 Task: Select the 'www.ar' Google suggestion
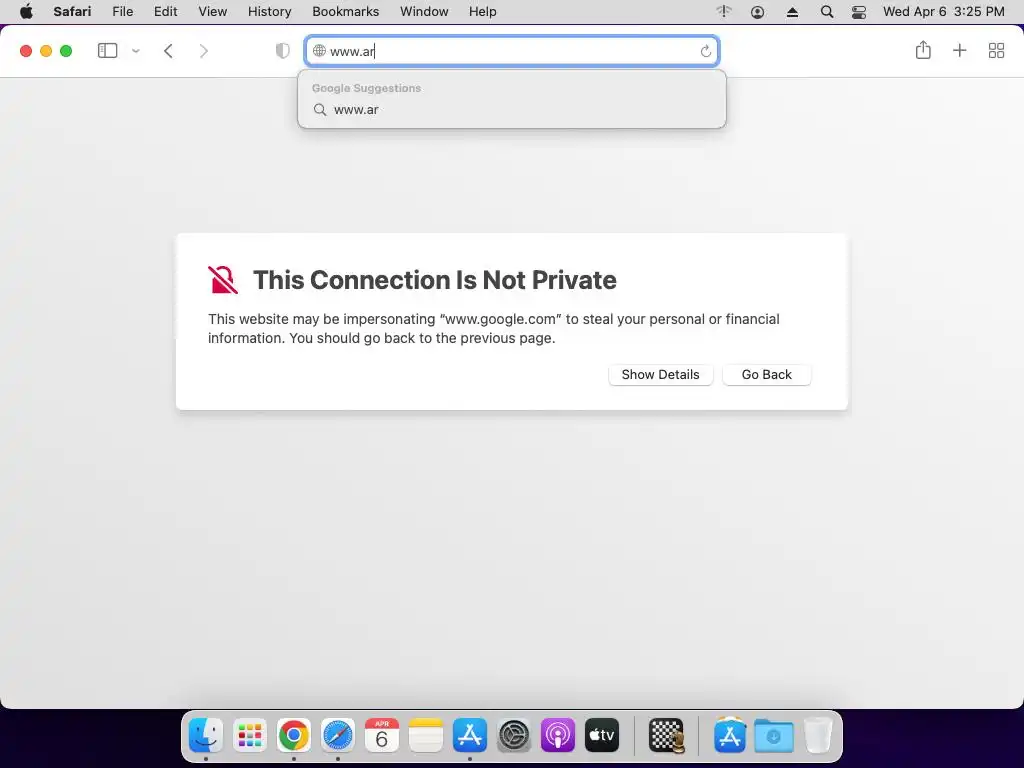(x=512, y=110)
